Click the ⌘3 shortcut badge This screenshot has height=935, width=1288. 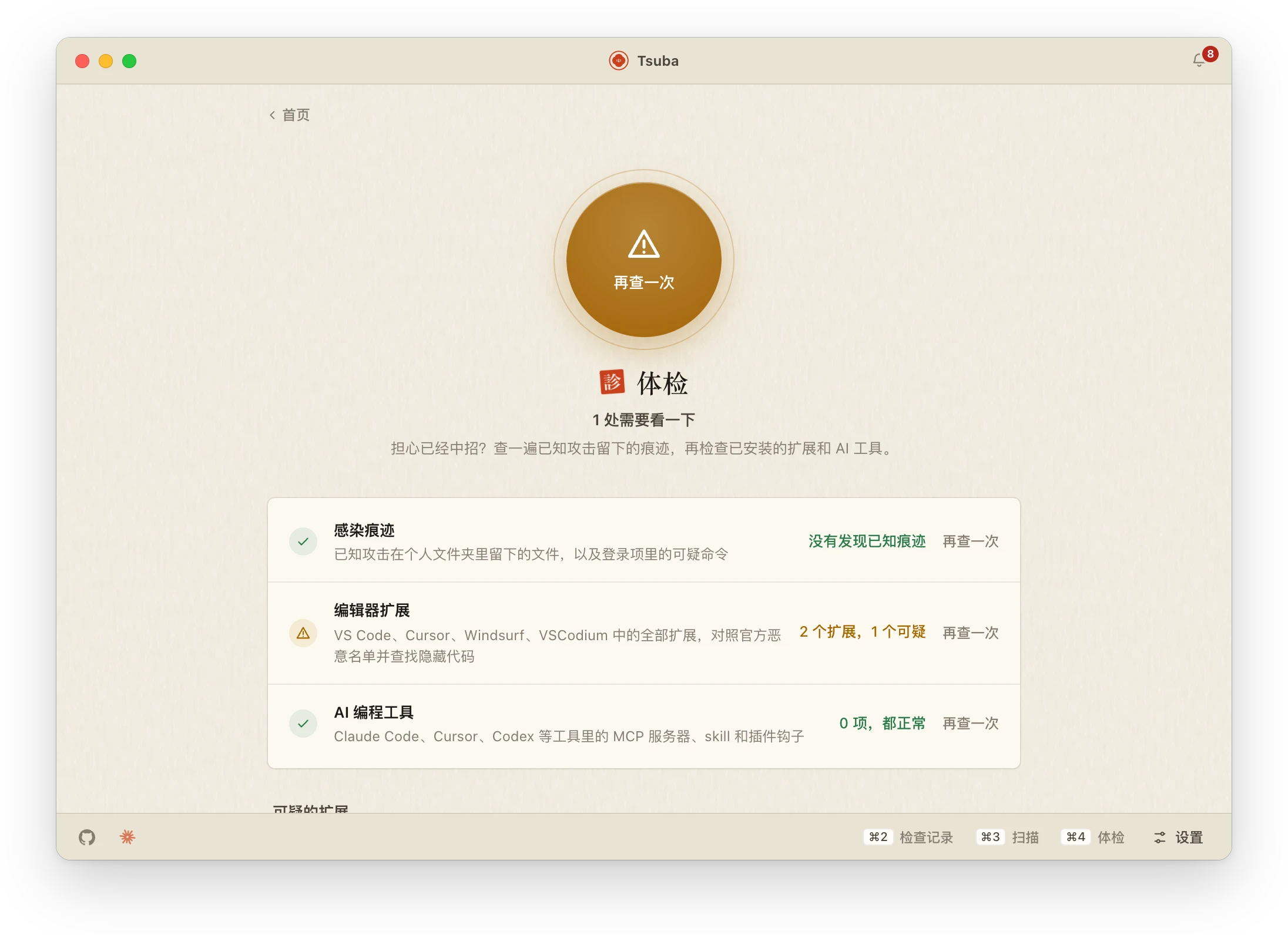point(990,837)
